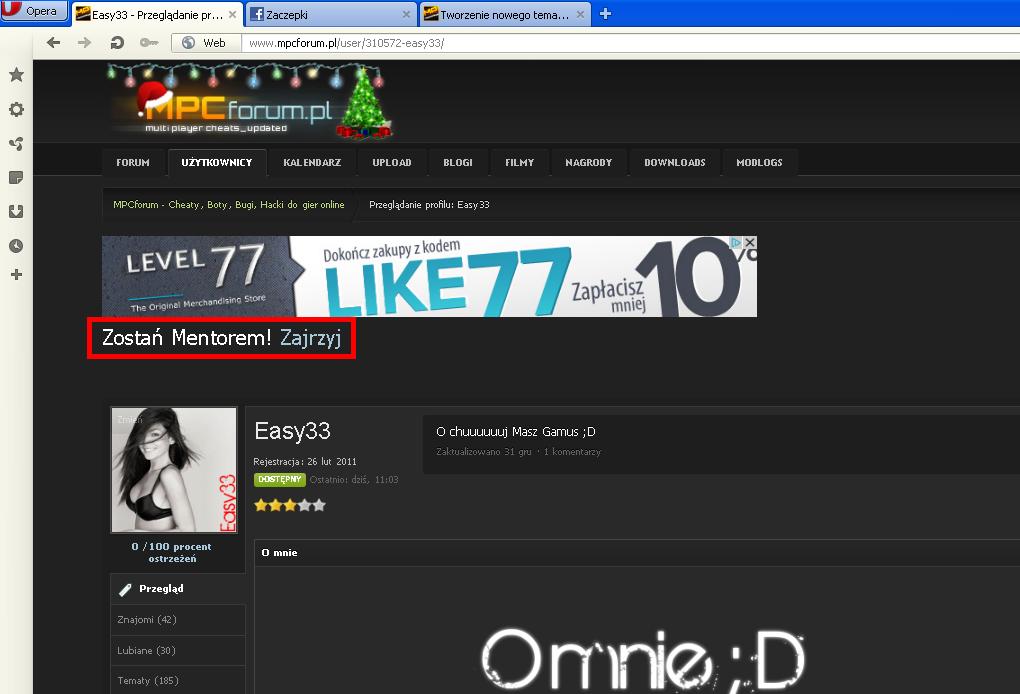The width and height of the screenshot is (1020, 694).
Task: Open the Downloads panel in the sidebar
Action: click(x=16, y=211)
